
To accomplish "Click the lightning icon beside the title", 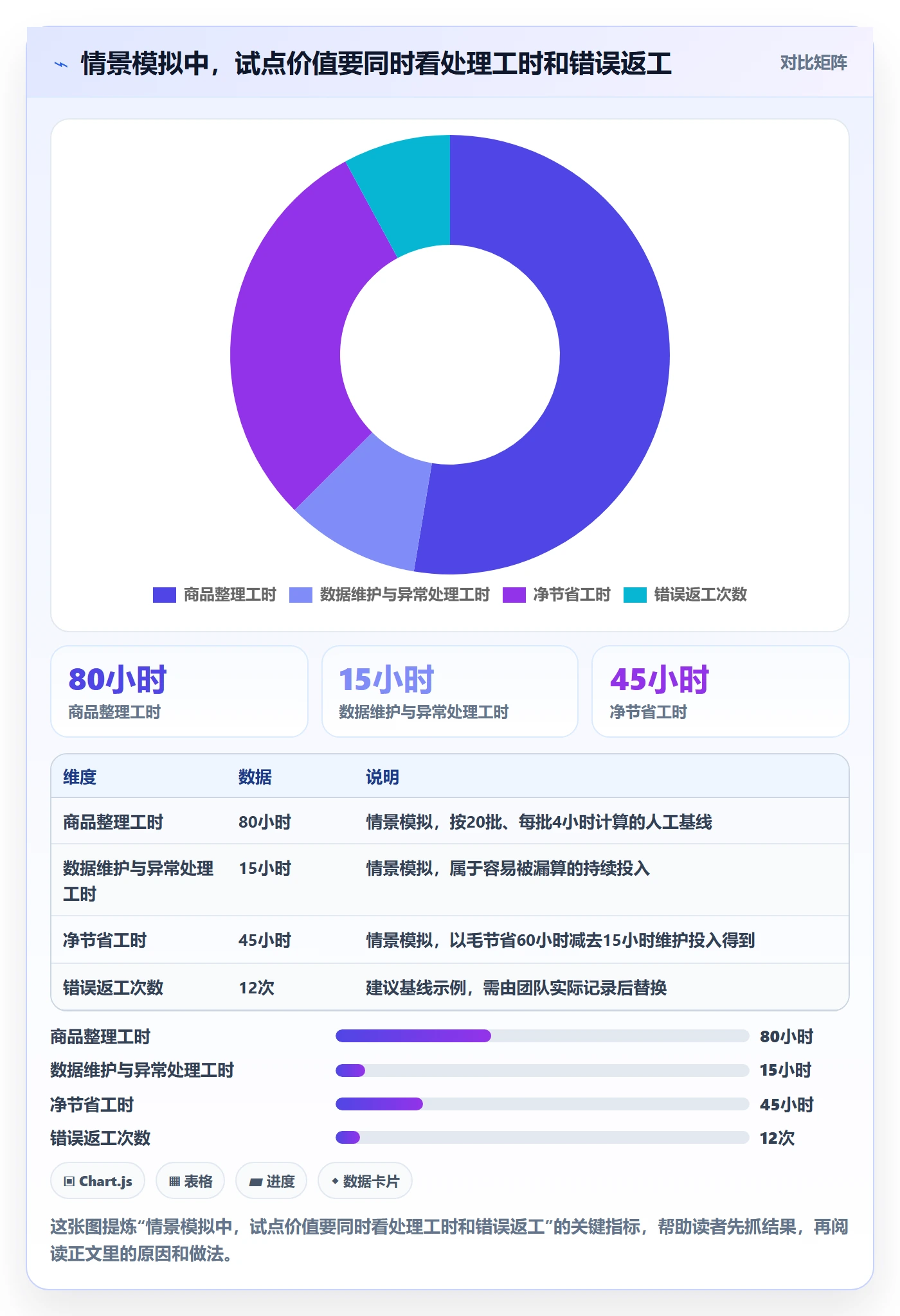I will [x=60, y=64].
